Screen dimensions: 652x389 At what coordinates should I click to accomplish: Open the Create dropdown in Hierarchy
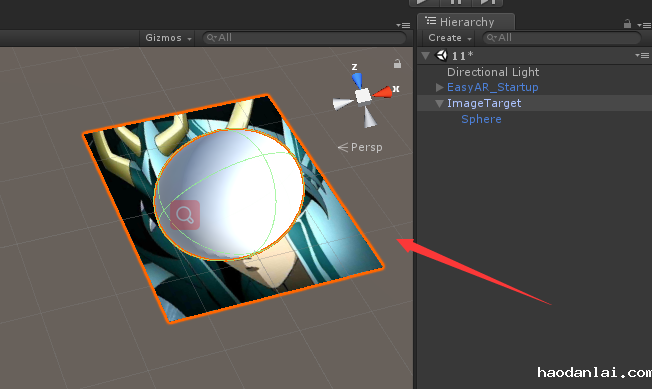tap(449, 38)
